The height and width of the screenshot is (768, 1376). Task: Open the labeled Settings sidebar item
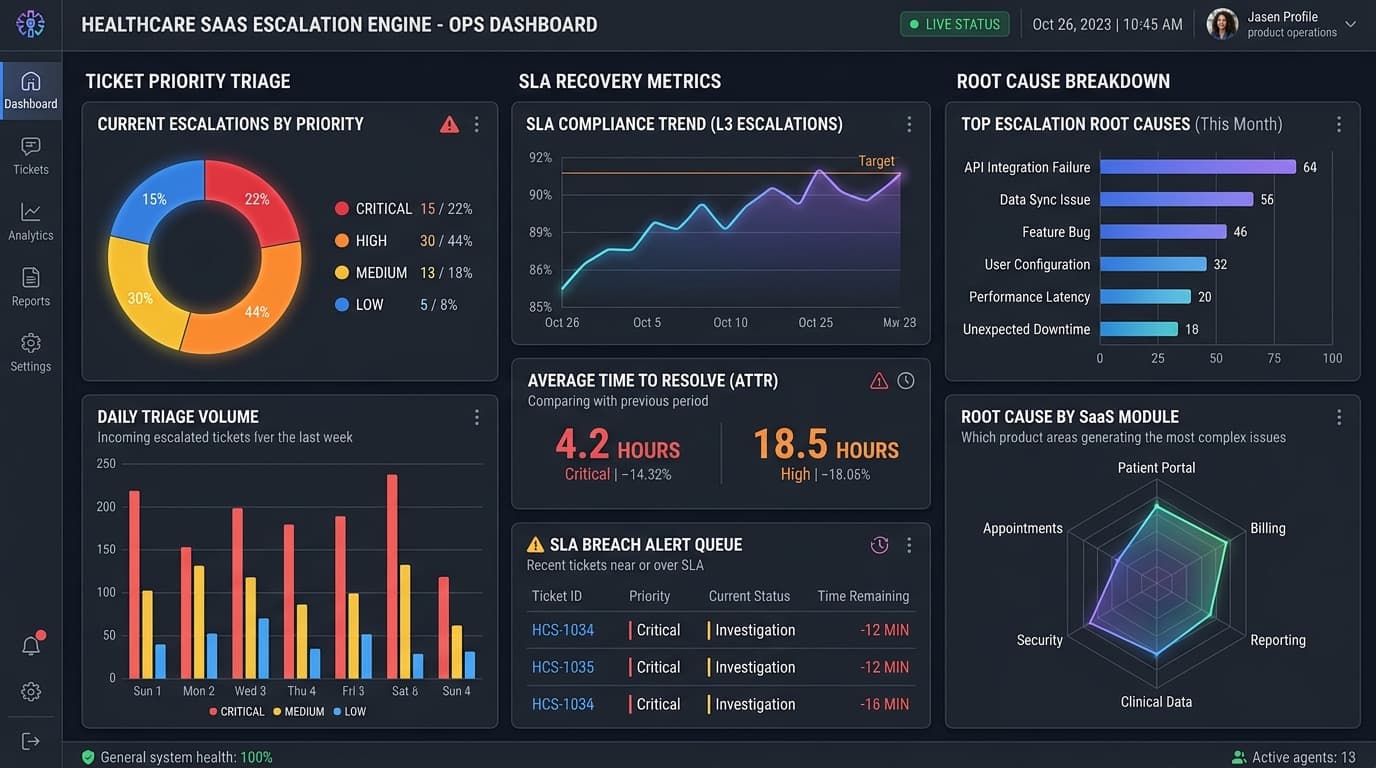(31, 353)
